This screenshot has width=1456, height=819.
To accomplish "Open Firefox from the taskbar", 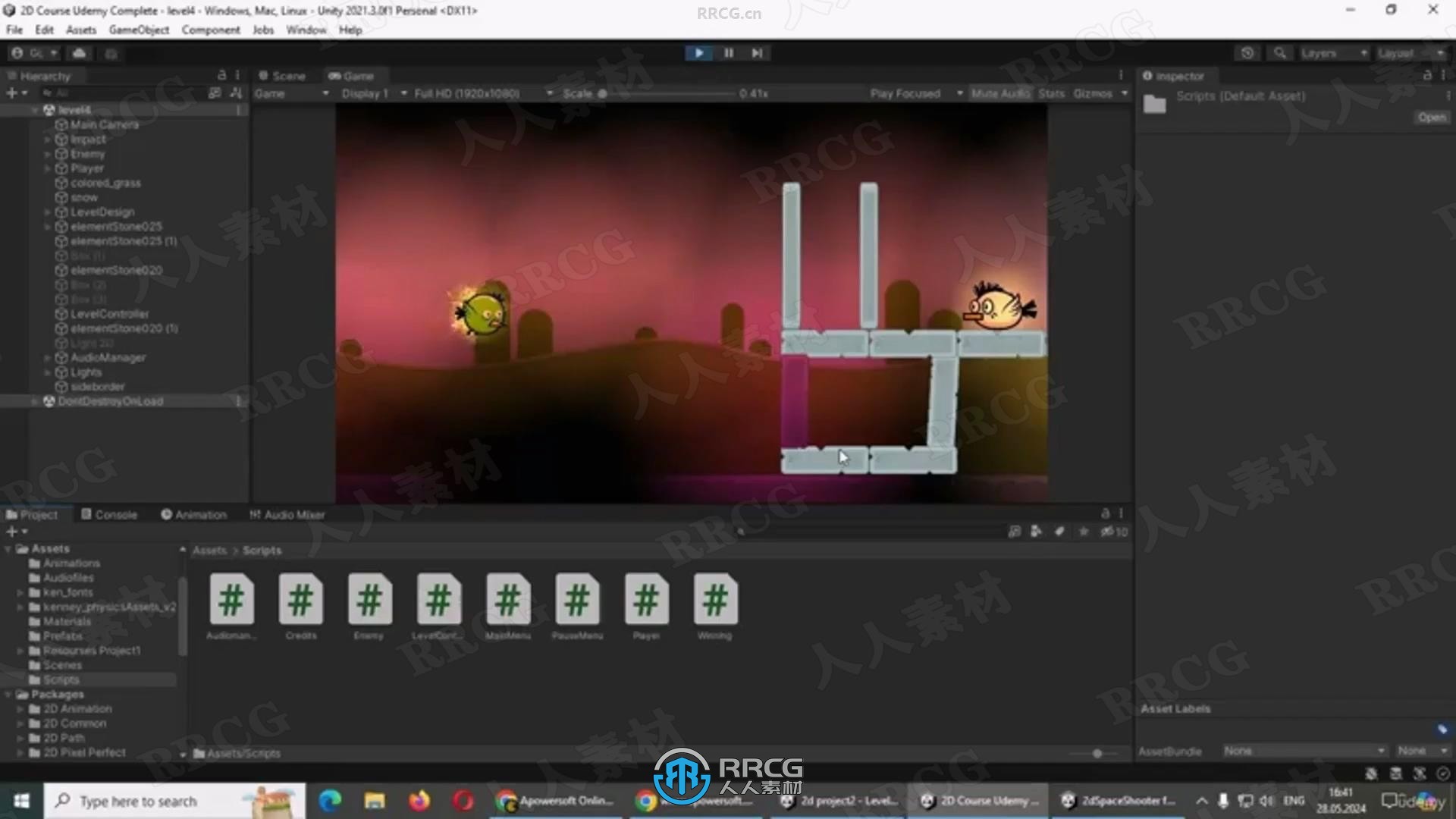I will (419, 801).
